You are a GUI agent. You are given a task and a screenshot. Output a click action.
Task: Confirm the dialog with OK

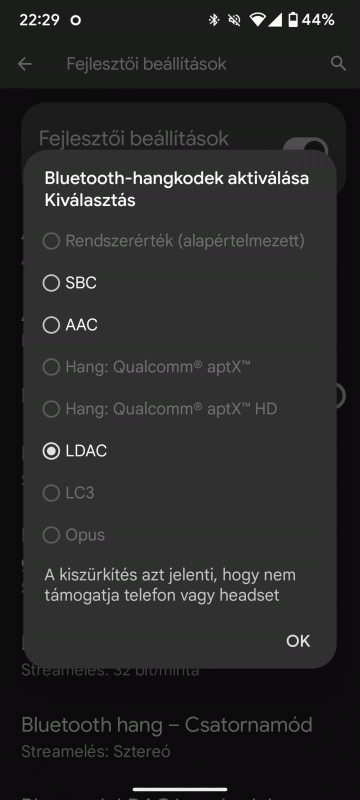click(x=298, y=641)
